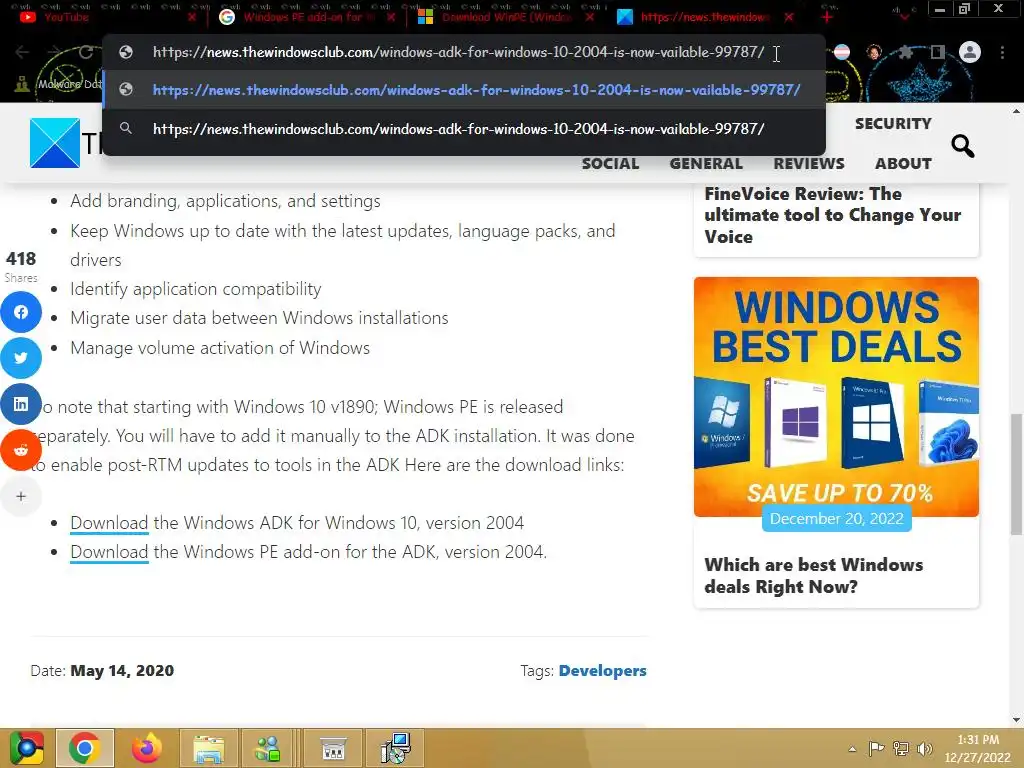Open the Extensions puzzle icon

(x=906, y=52)
